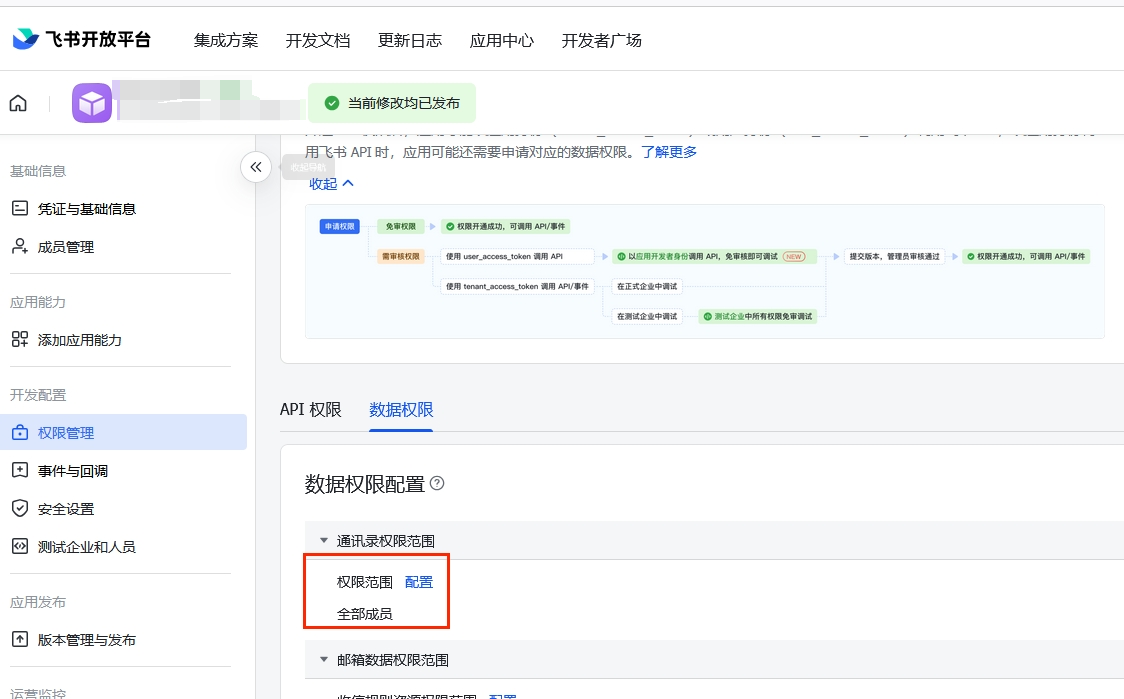1124x699 pixels.
Task: Open 开发文档 in top navigation
Action: tap(318, 40)
